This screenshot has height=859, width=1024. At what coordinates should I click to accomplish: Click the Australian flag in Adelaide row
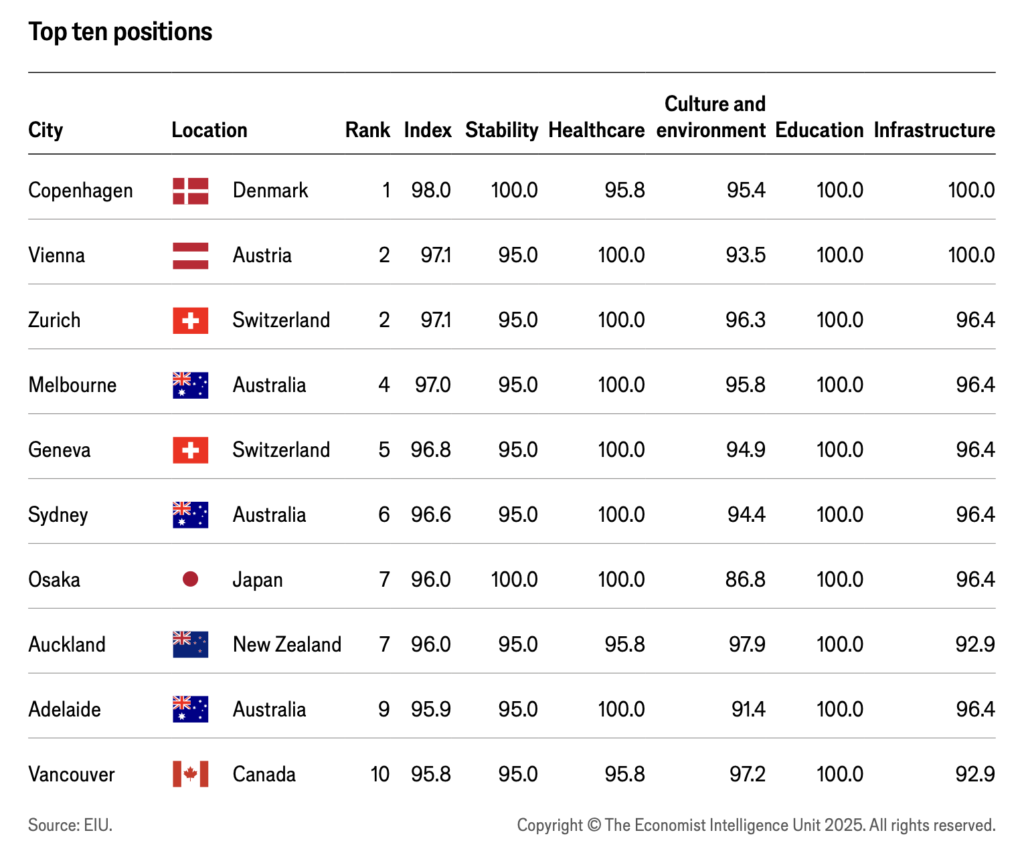pos(190,709)
